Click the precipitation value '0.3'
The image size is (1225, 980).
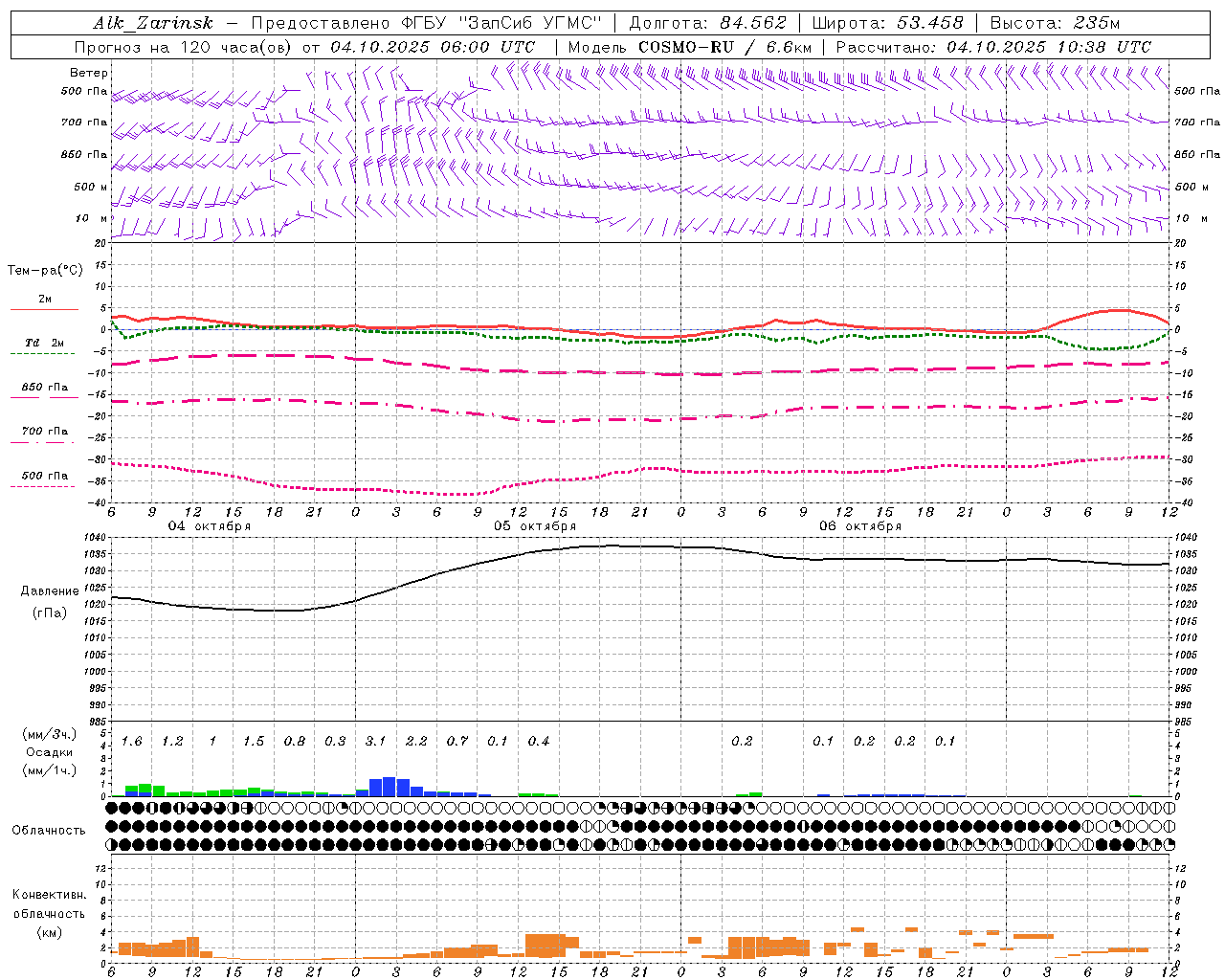335,742
